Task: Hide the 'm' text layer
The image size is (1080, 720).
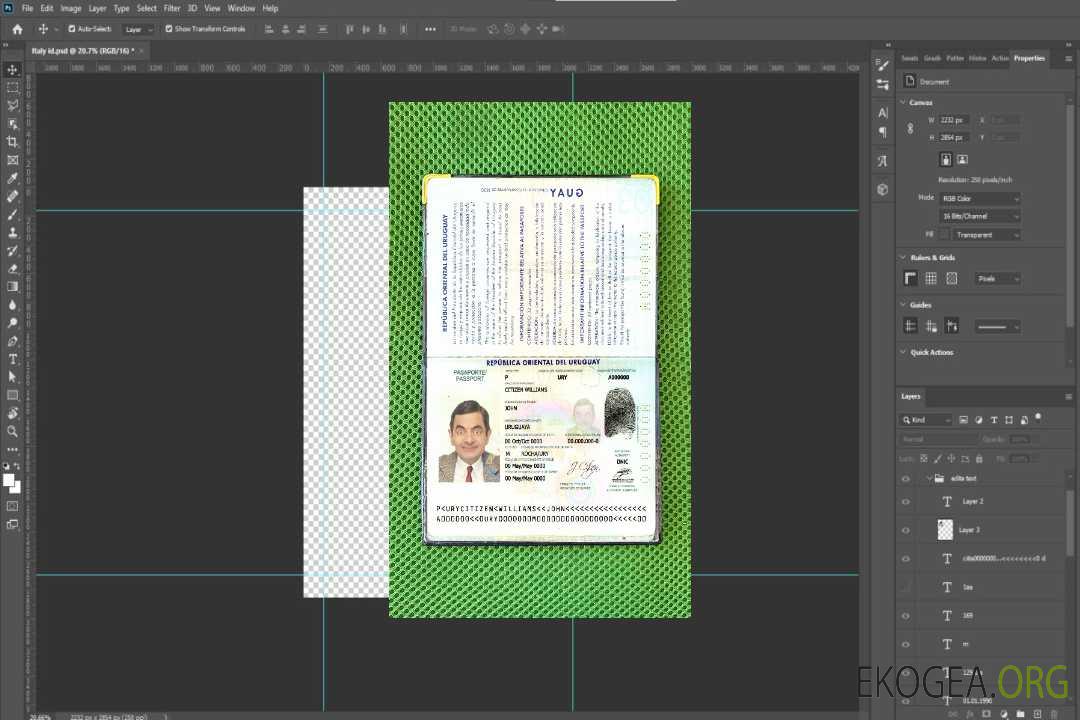Action: [x=906, y=644]
